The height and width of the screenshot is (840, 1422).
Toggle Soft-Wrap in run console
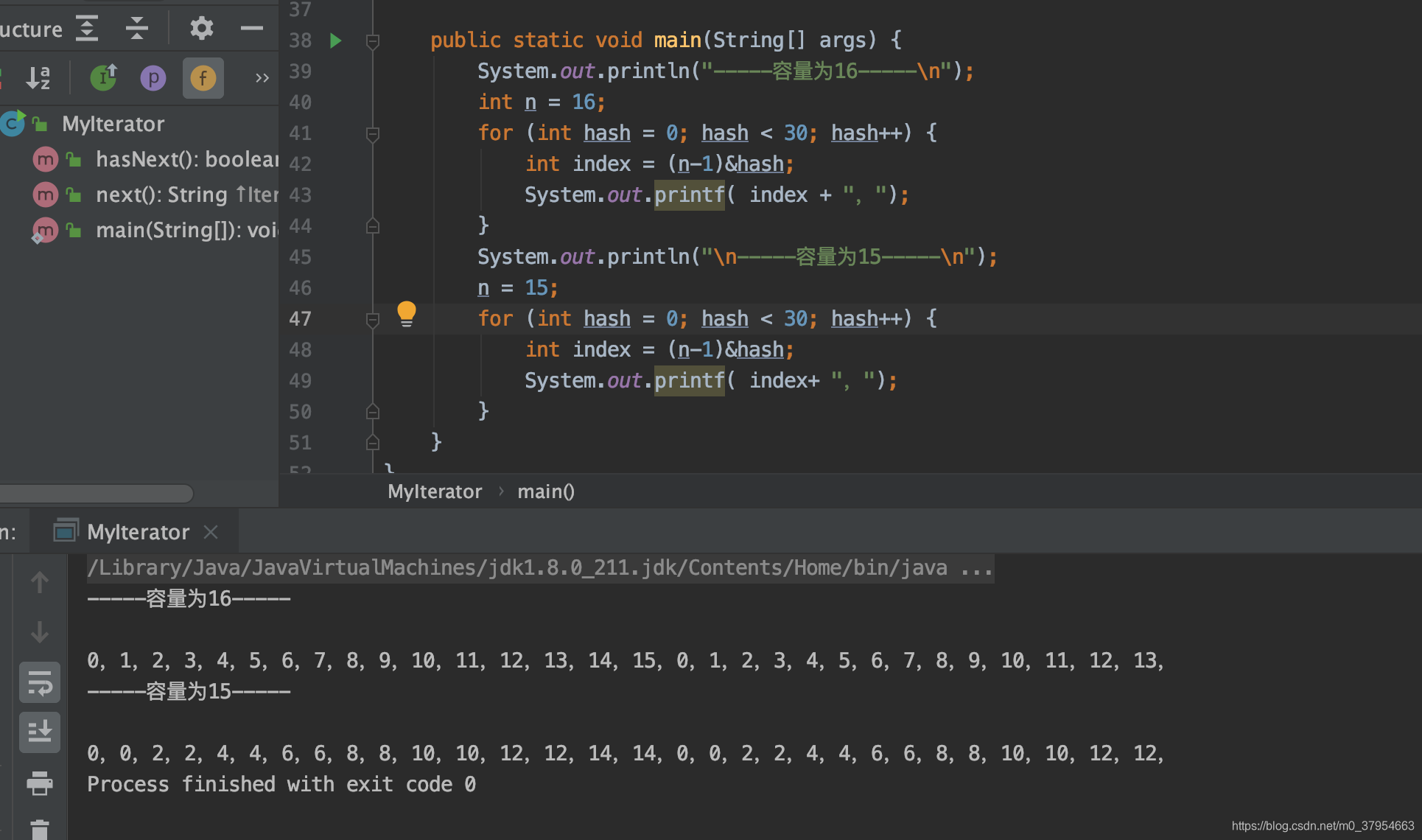pyautogui.click(x=40, y=682)
